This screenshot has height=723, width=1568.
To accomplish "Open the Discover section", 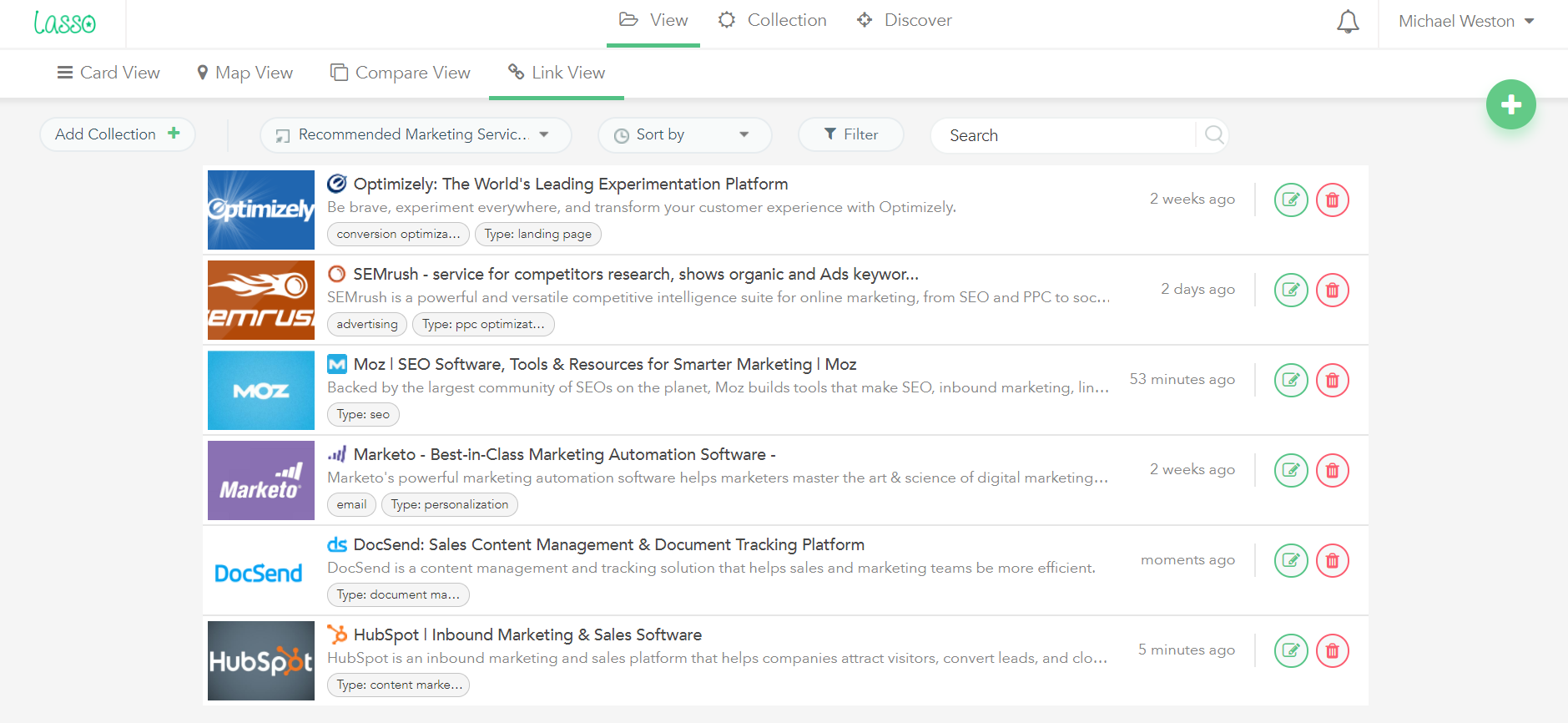I will coord(905,21).
